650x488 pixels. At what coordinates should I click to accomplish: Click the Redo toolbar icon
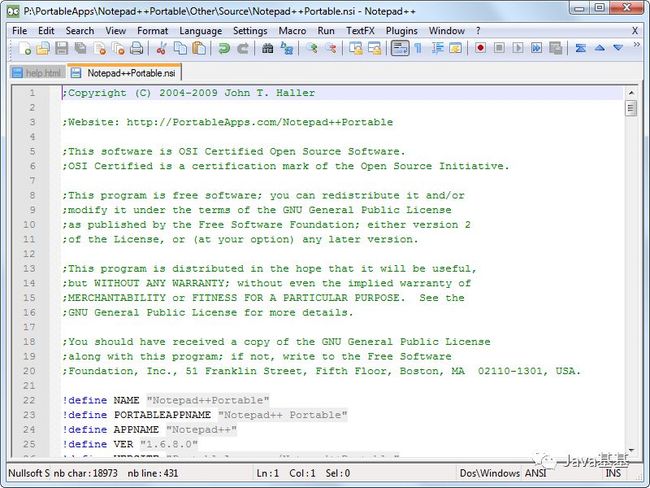(x=243, y=49)
